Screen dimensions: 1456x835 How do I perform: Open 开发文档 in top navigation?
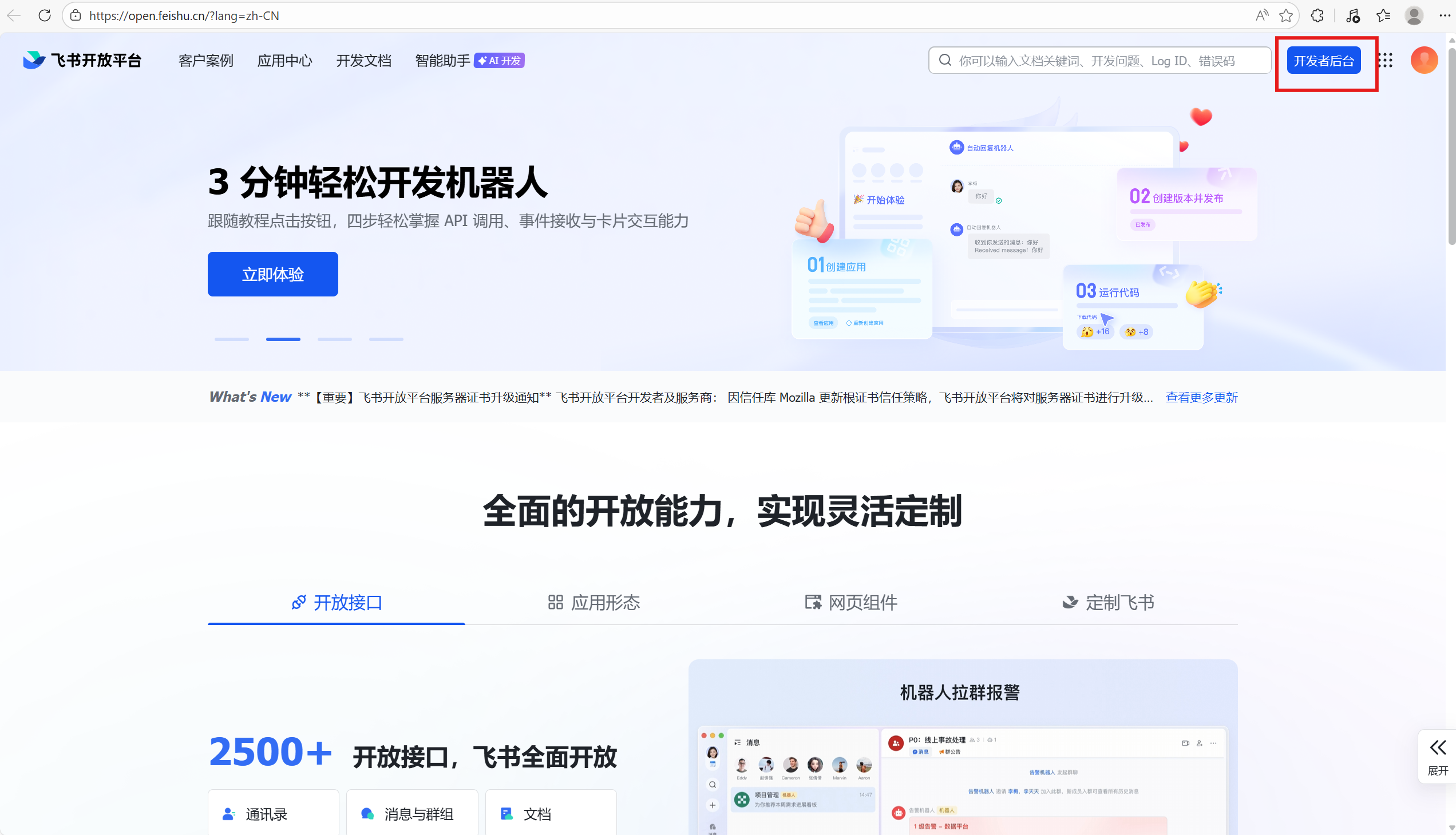[363, 60]
